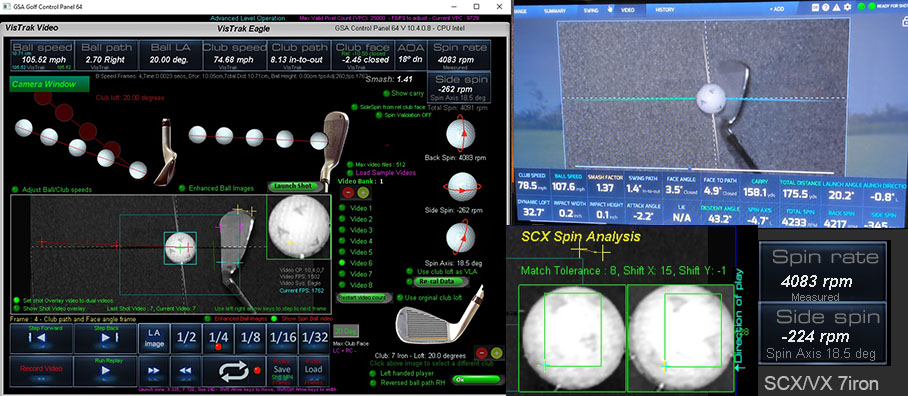Click the rewind double arrow icon
This screenshot has height=396, width=908.
pos(185,371)
